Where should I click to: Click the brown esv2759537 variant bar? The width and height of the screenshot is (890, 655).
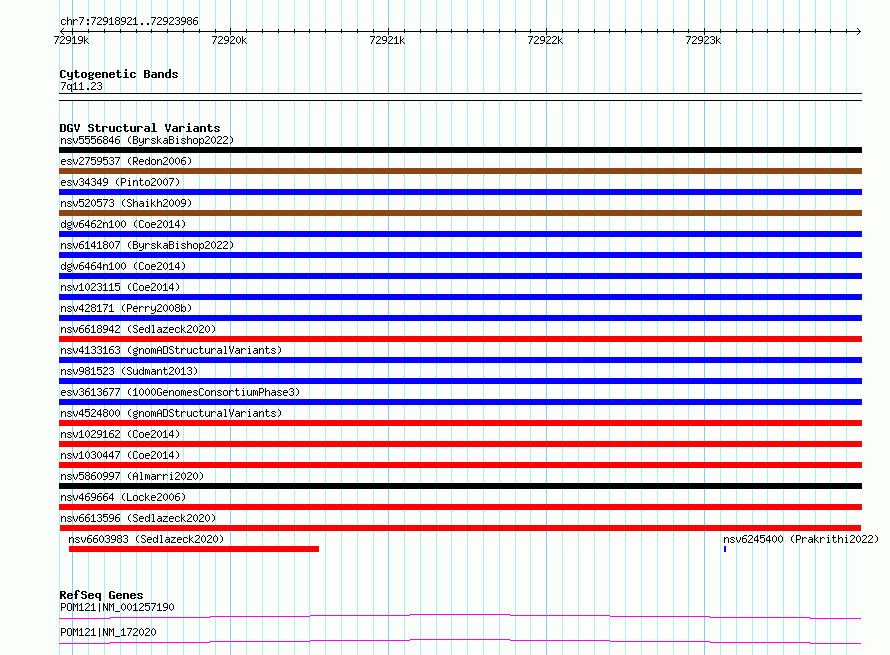point(460,171)
